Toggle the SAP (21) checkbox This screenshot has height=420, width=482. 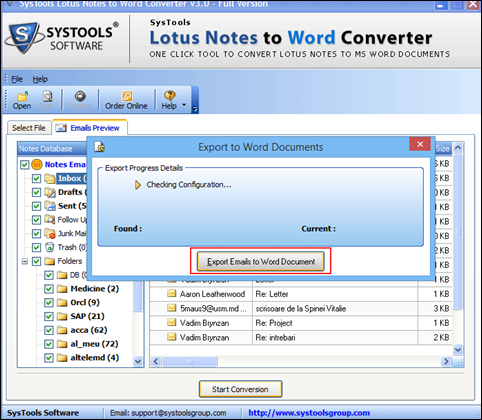point(49,316)
